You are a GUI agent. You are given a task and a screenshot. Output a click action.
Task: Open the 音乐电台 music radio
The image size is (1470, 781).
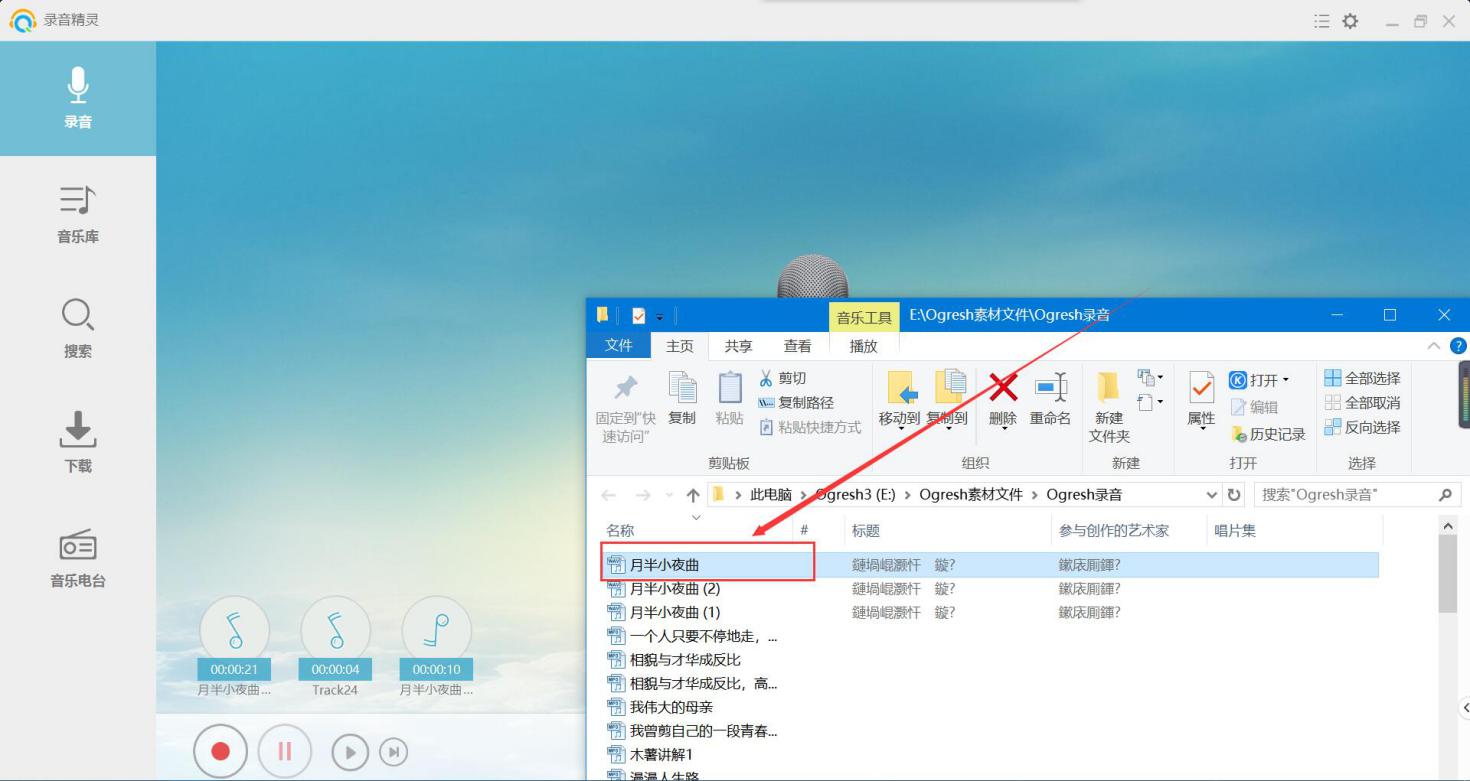[x=77, y=557]
